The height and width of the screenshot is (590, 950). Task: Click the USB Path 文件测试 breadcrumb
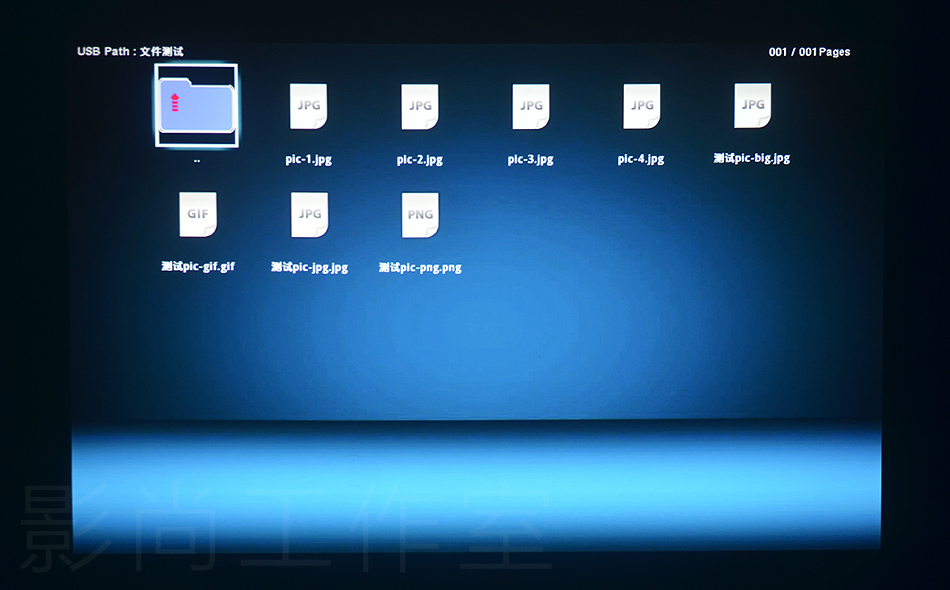pyautogui.click(x=130, y=51)
